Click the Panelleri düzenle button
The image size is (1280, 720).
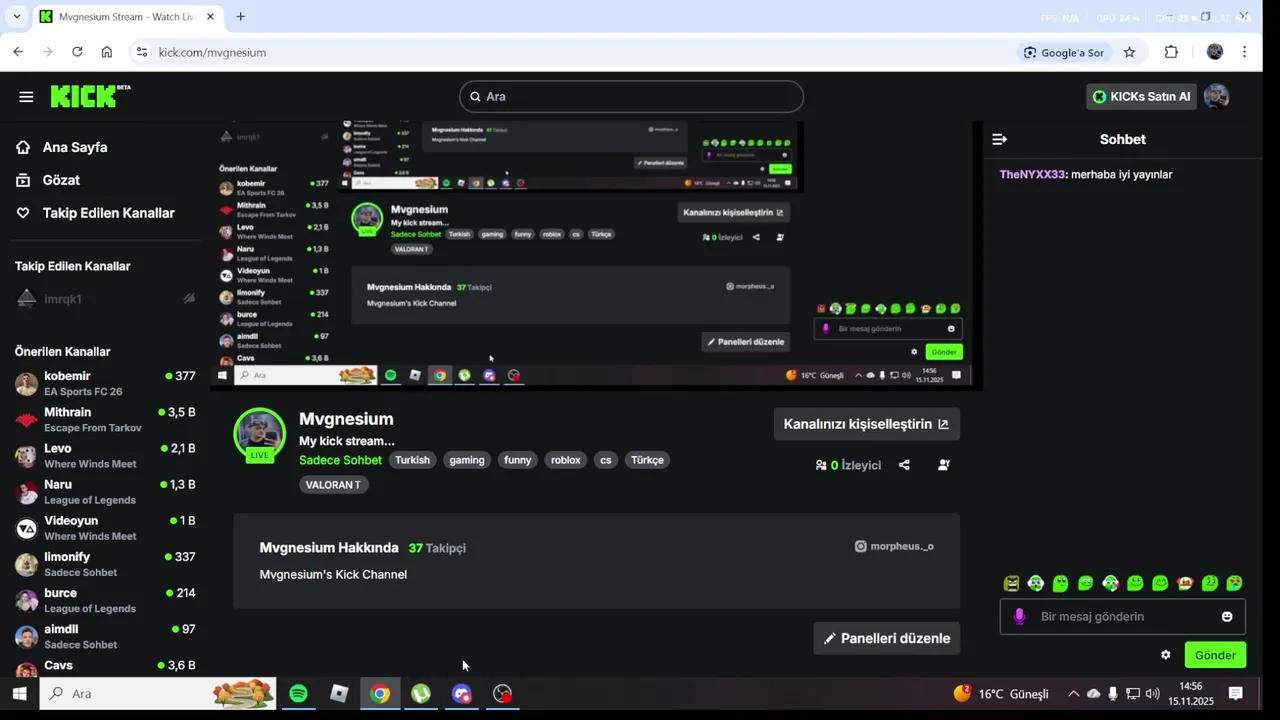coord(886,638)
